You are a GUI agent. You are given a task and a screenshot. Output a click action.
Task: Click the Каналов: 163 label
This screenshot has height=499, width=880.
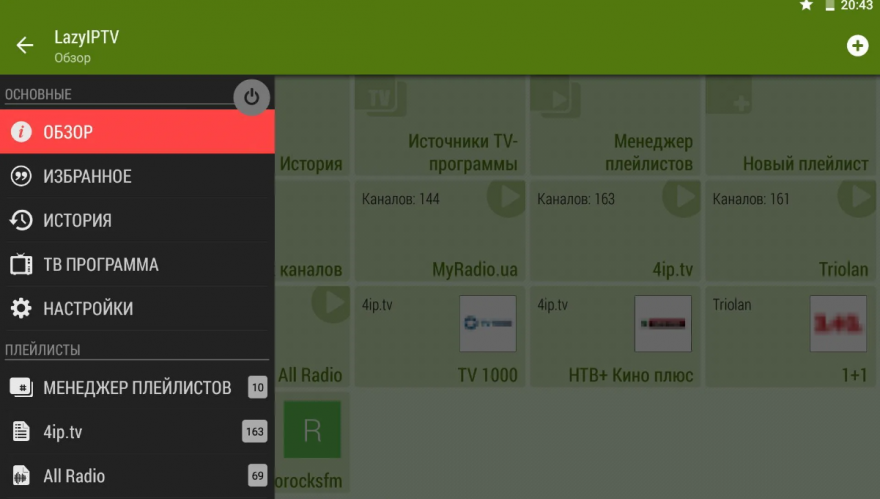click(576, 199)
